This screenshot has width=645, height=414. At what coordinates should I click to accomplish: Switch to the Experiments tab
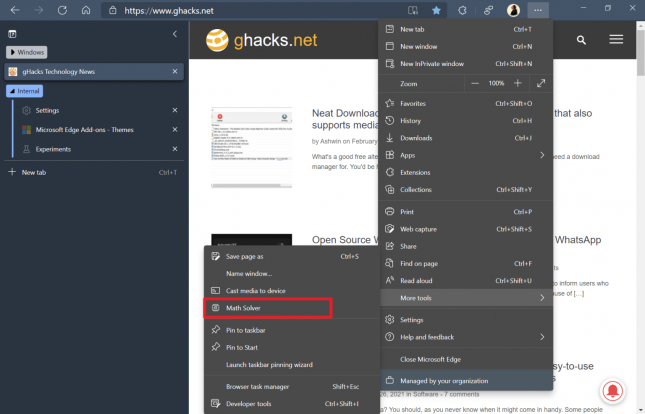pyautogui.click(x=53, y=149)
